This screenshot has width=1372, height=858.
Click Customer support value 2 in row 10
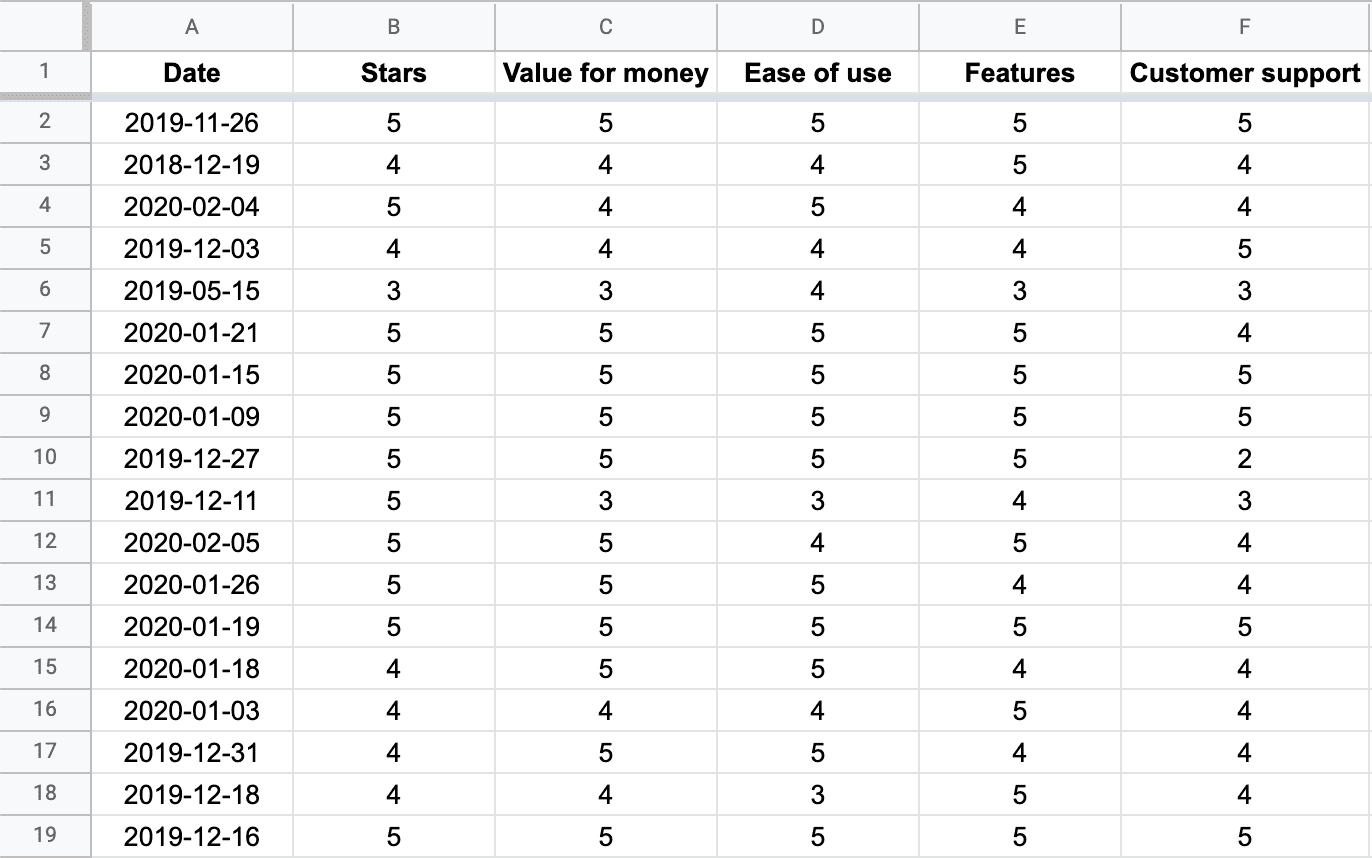pyautogui.click(x=1246, y=459)
